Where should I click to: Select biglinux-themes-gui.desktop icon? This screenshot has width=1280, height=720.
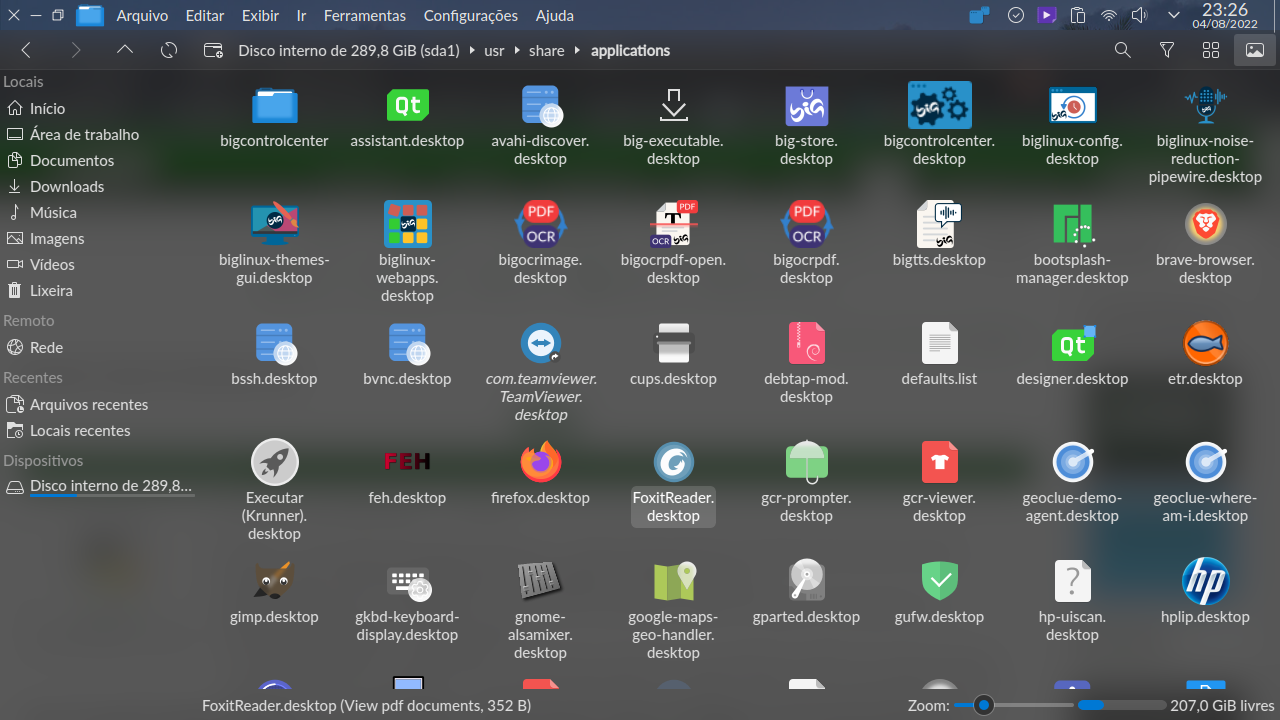(274, 224)
